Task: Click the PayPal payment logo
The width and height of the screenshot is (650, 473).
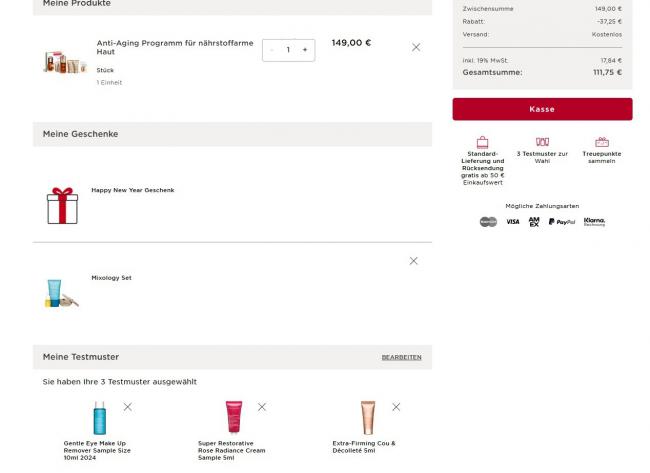Action: tap(562, 222)
